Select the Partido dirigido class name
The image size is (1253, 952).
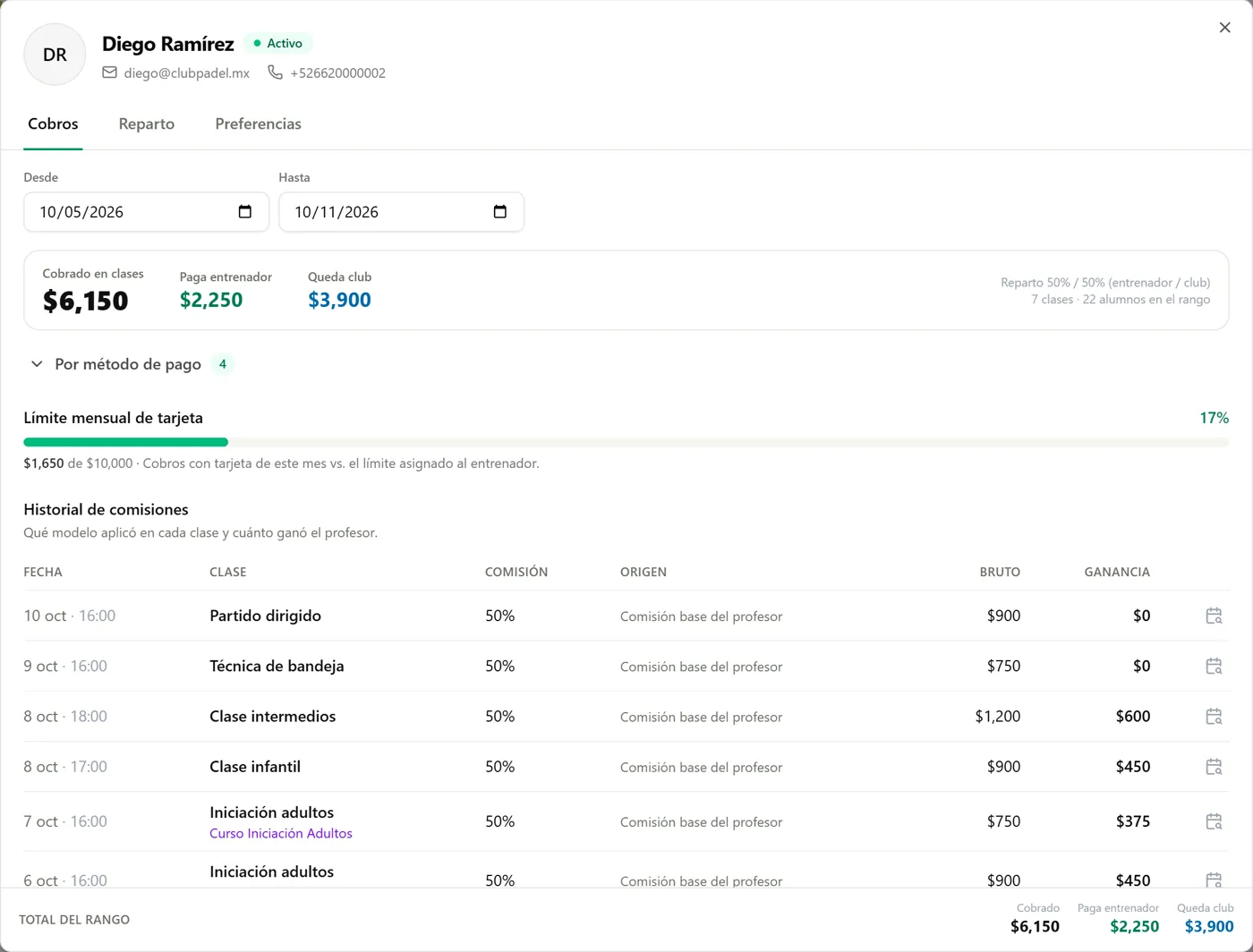265,616
